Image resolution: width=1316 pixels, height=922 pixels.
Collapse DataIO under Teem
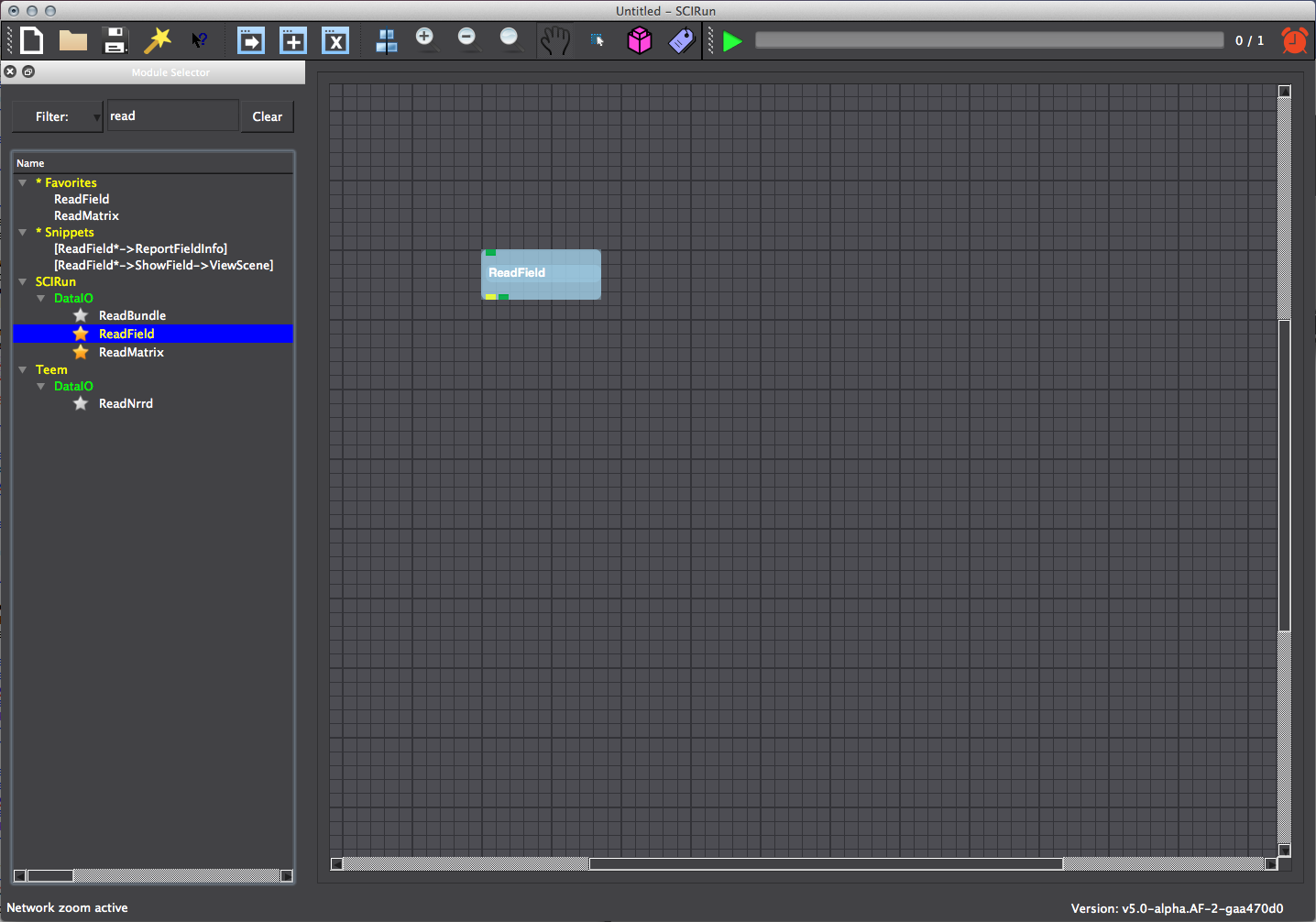[41, 386]
